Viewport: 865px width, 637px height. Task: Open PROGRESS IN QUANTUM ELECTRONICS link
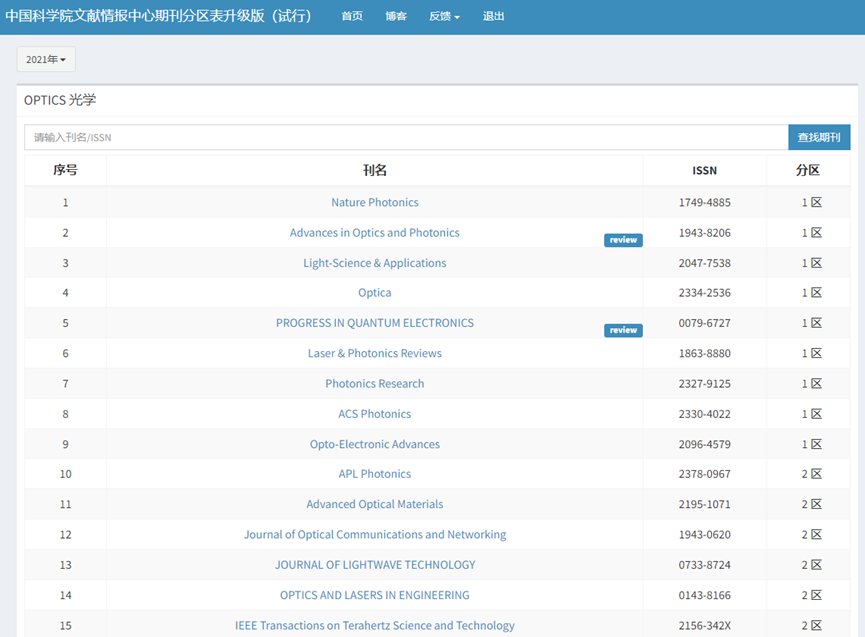[375, 323]
